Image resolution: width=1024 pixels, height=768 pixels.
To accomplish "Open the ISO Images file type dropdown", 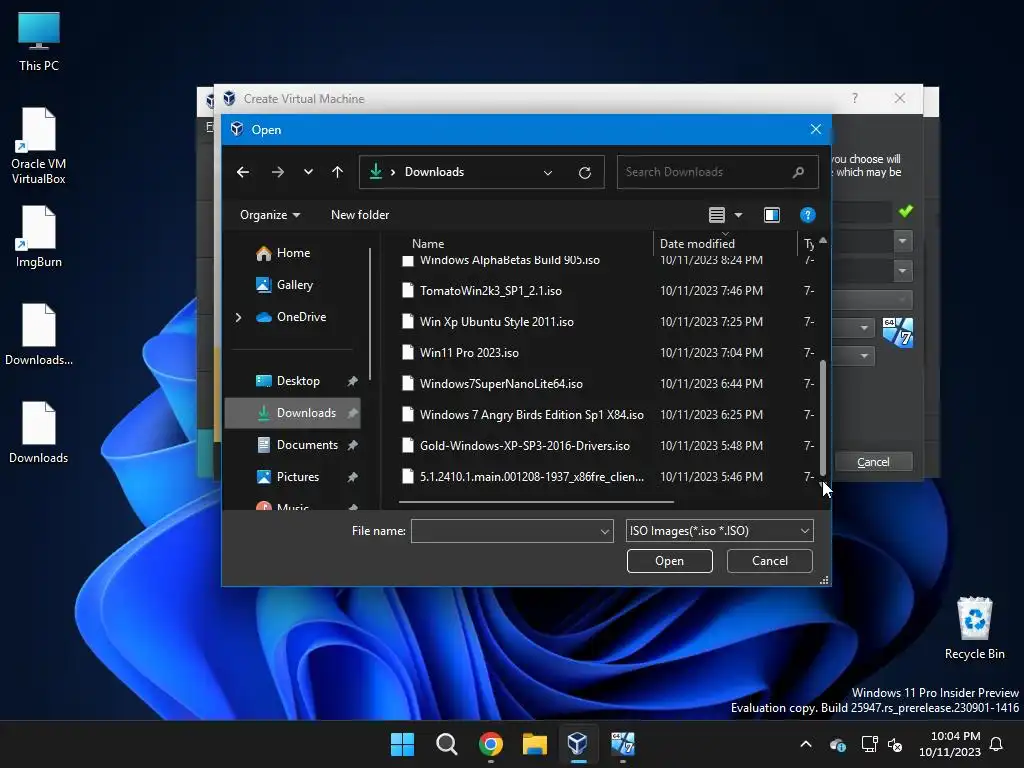I will pos(719,531).
